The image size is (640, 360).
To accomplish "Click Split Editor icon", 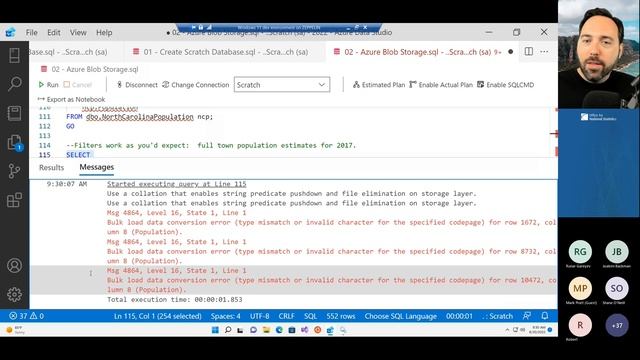I will (529, 51).
